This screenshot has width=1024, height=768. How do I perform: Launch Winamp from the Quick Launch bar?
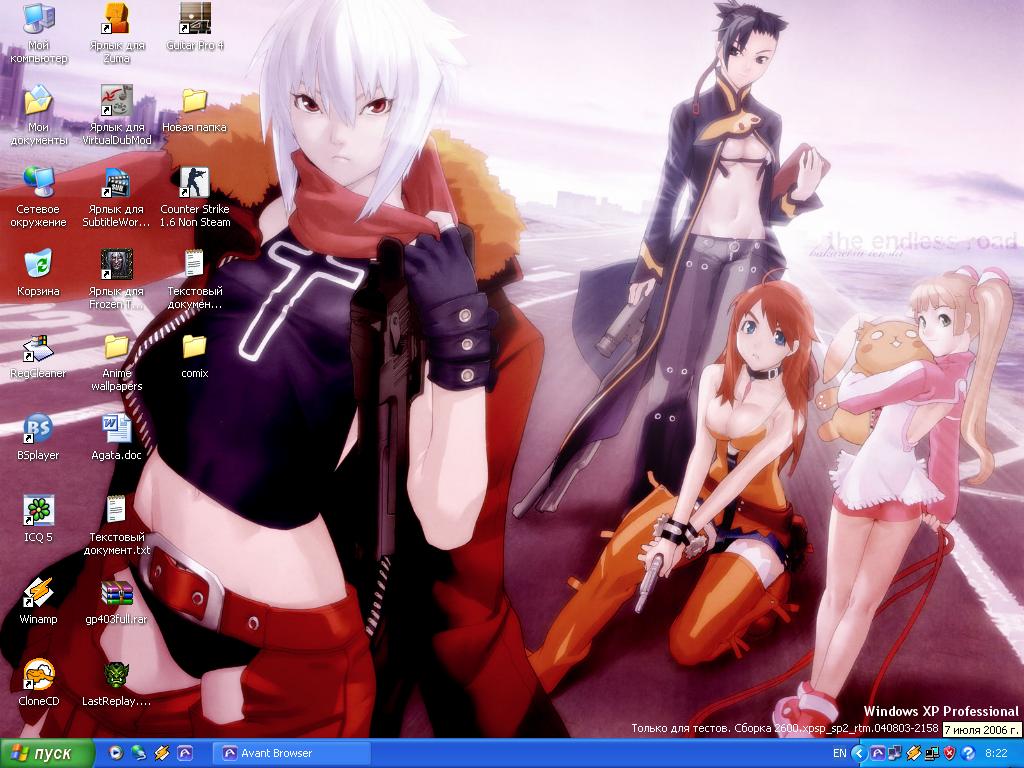161,753
